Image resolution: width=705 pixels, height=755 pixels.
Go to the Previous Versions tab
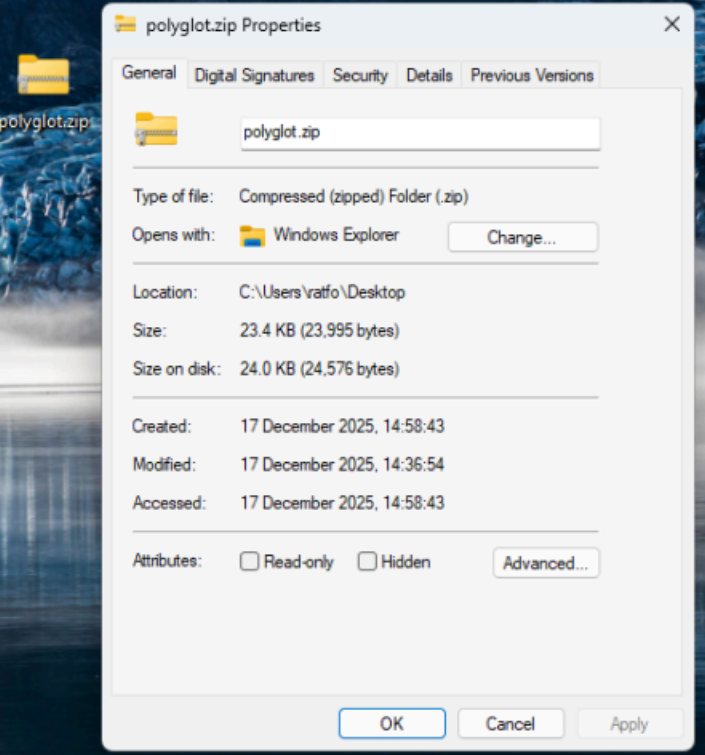click(532, 75)
